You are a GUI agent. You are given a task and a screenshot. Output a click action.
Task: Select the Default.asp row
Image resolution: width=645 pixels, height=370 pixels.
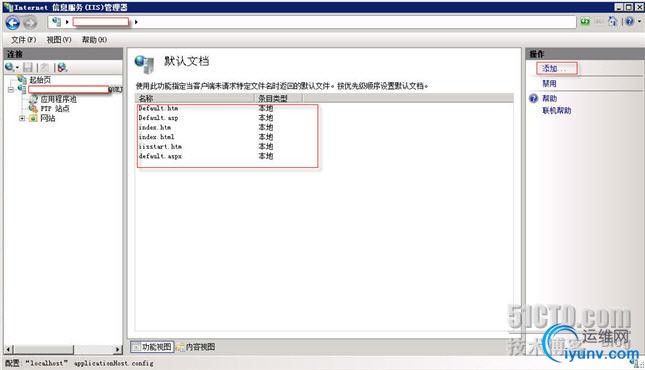pos(158,118)
